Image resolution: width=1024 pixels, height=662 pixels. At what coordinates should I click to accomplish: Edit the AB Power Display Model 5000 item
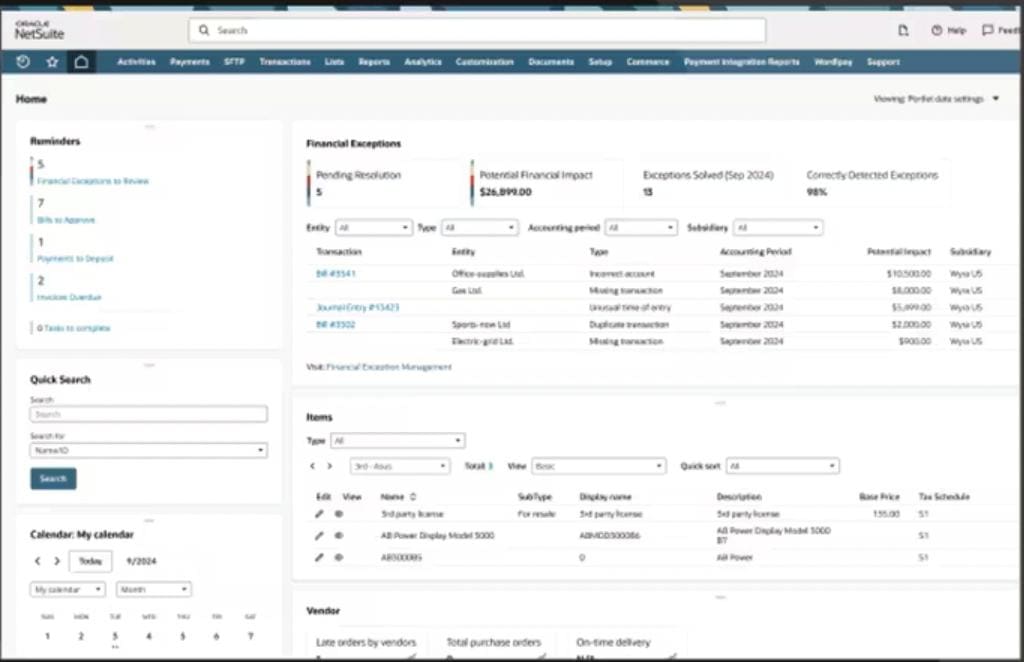click(x=319, y=535)
